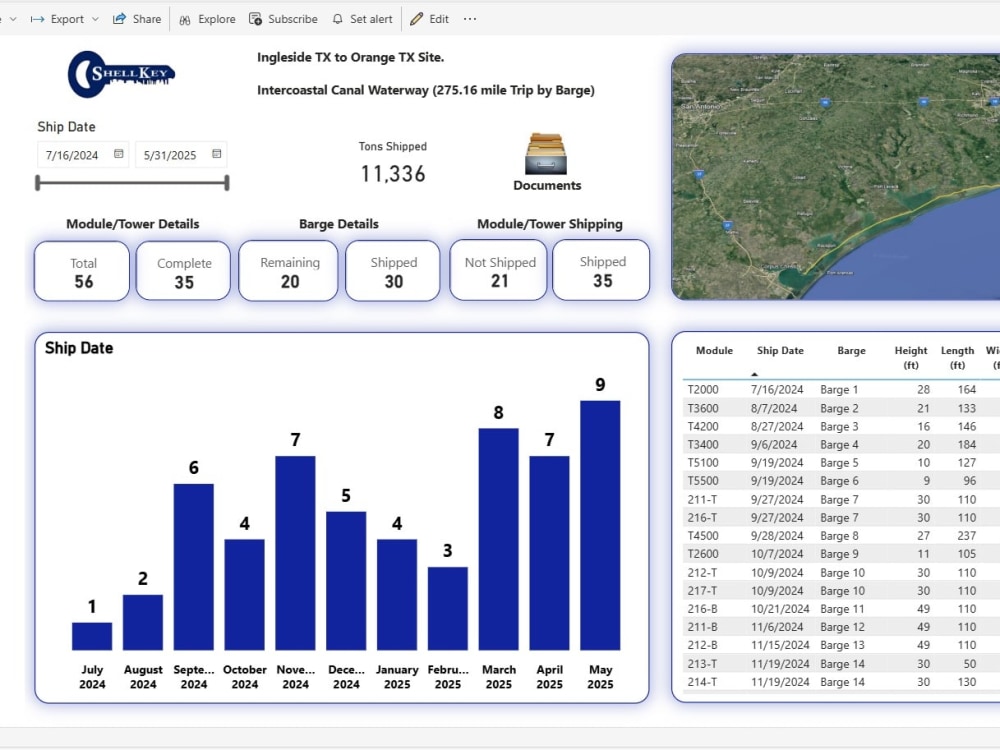This screenshot has width=1000, height=750.
Task: Select the Remaining 20 barge card
Action: point(289,270)
